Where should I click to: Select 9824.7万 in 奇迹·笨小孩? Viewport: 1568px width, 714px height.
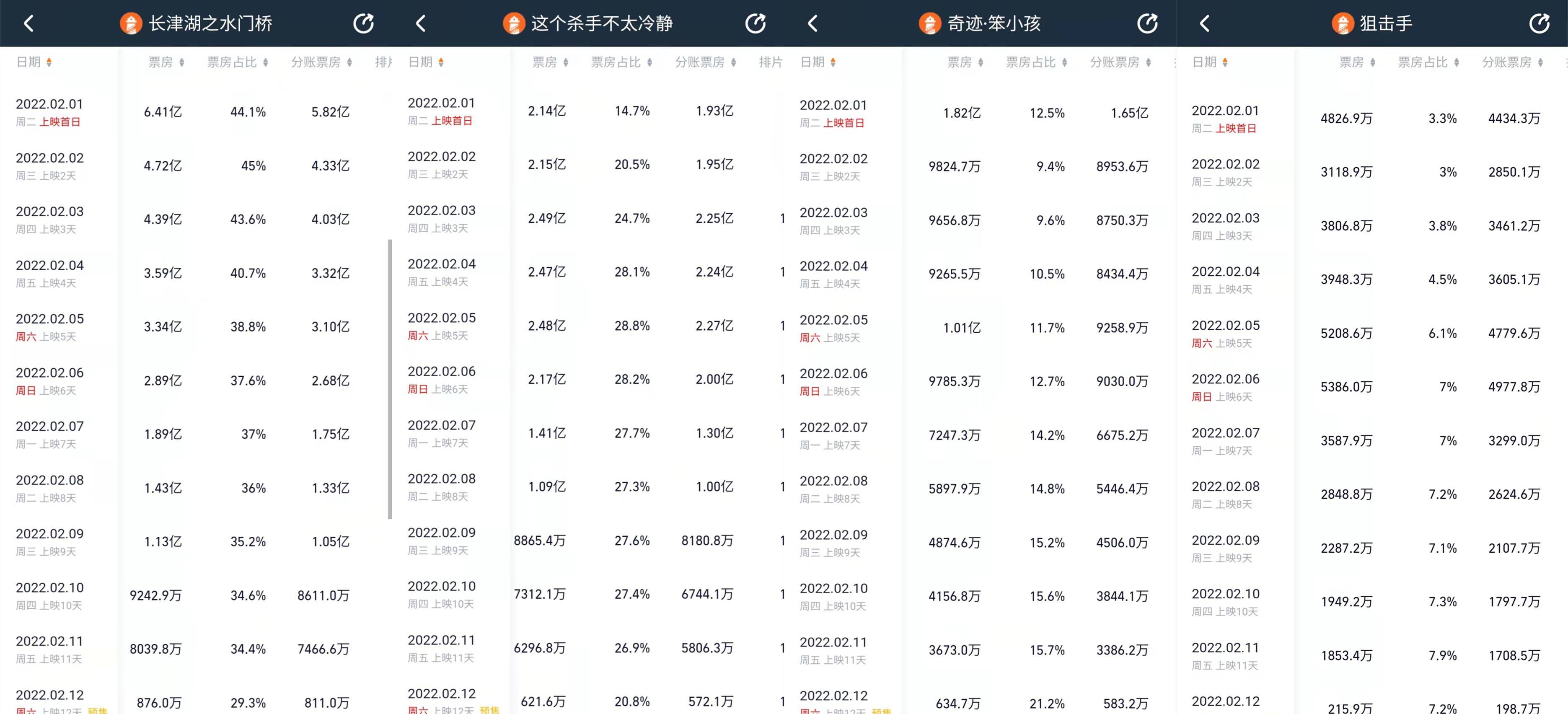955,167
